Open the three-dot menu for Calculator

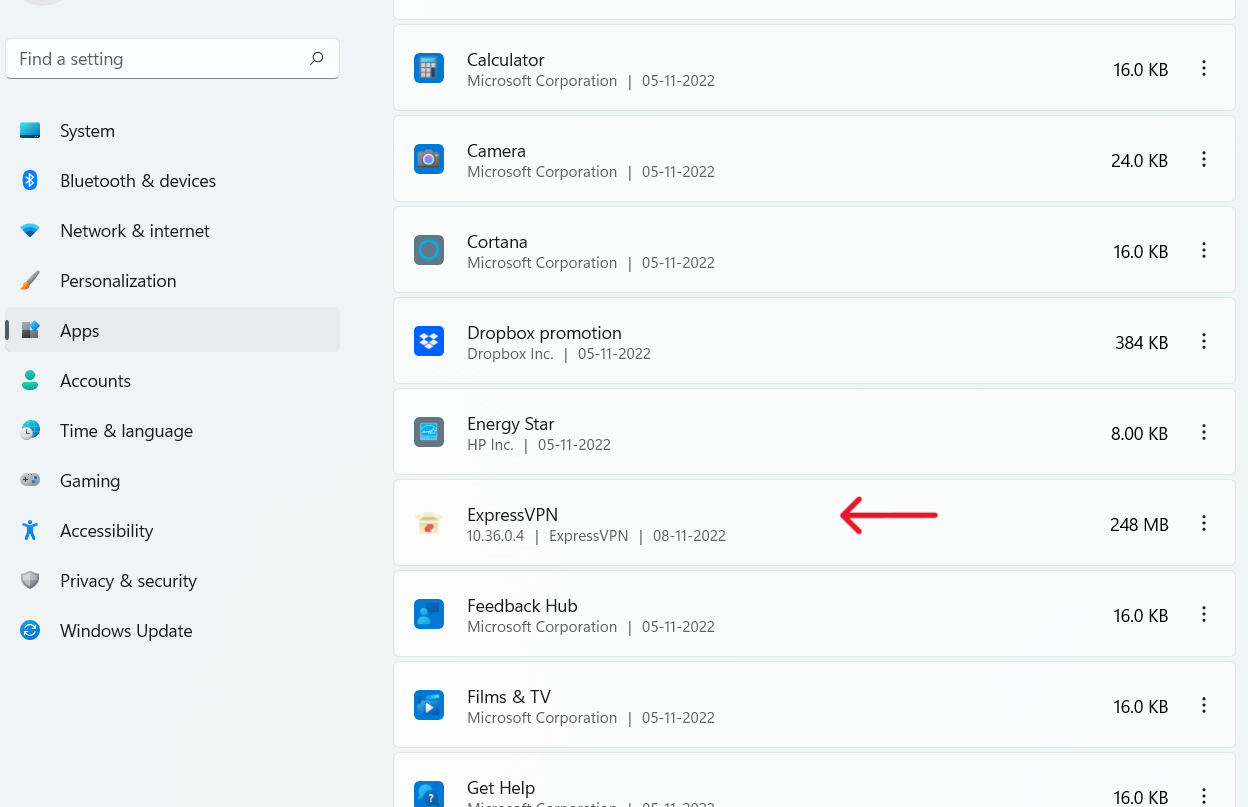[x=1204, y=69]
